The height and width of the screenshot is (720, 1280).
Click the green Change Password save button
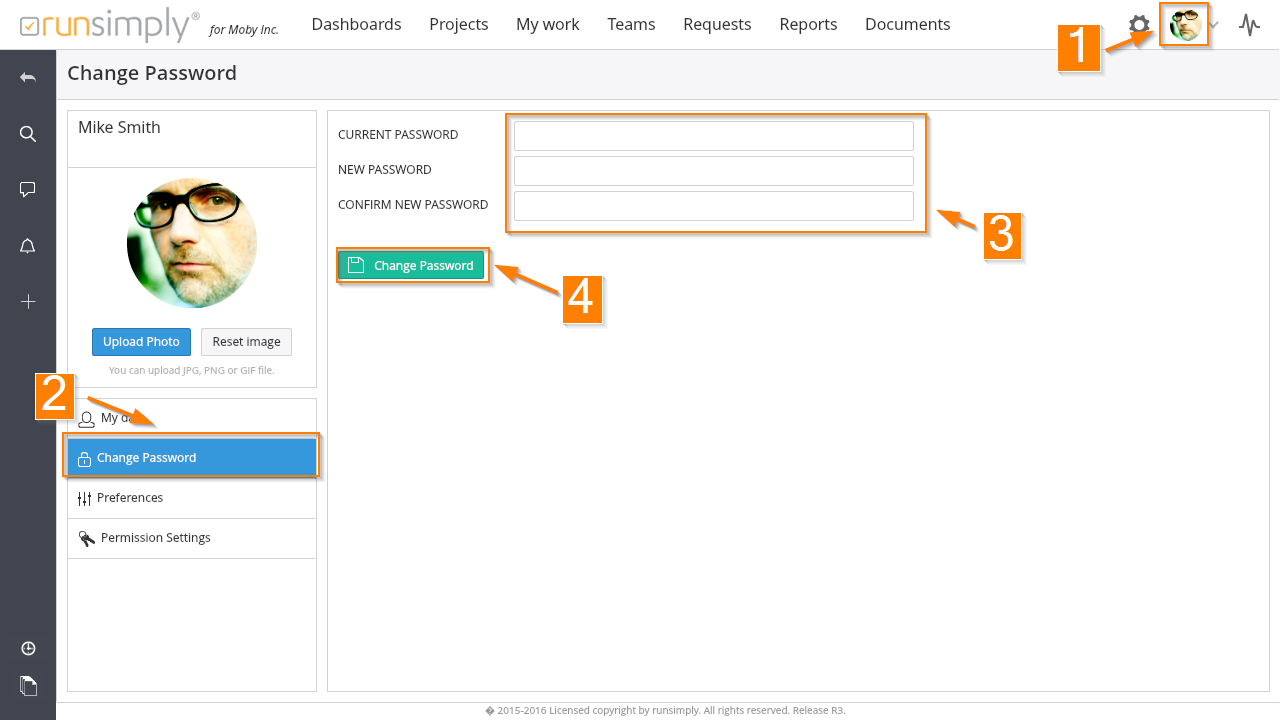point(411,265)
